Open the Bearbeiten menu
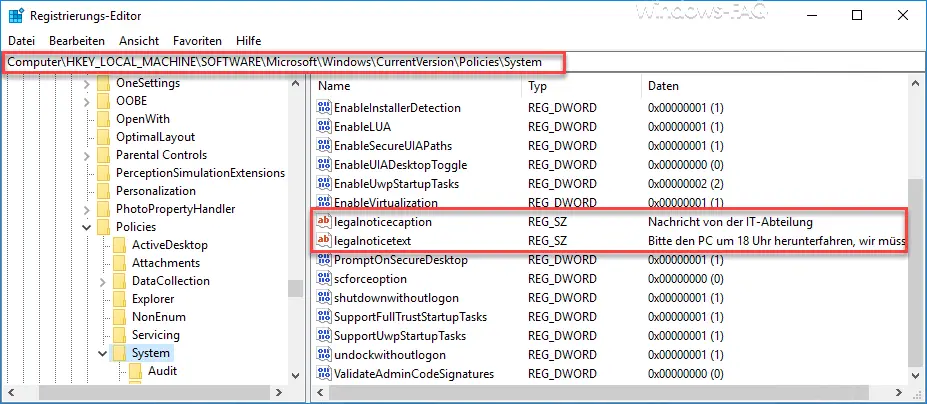The height and width of the screenshot is (404, 927). tap(77, 41)
